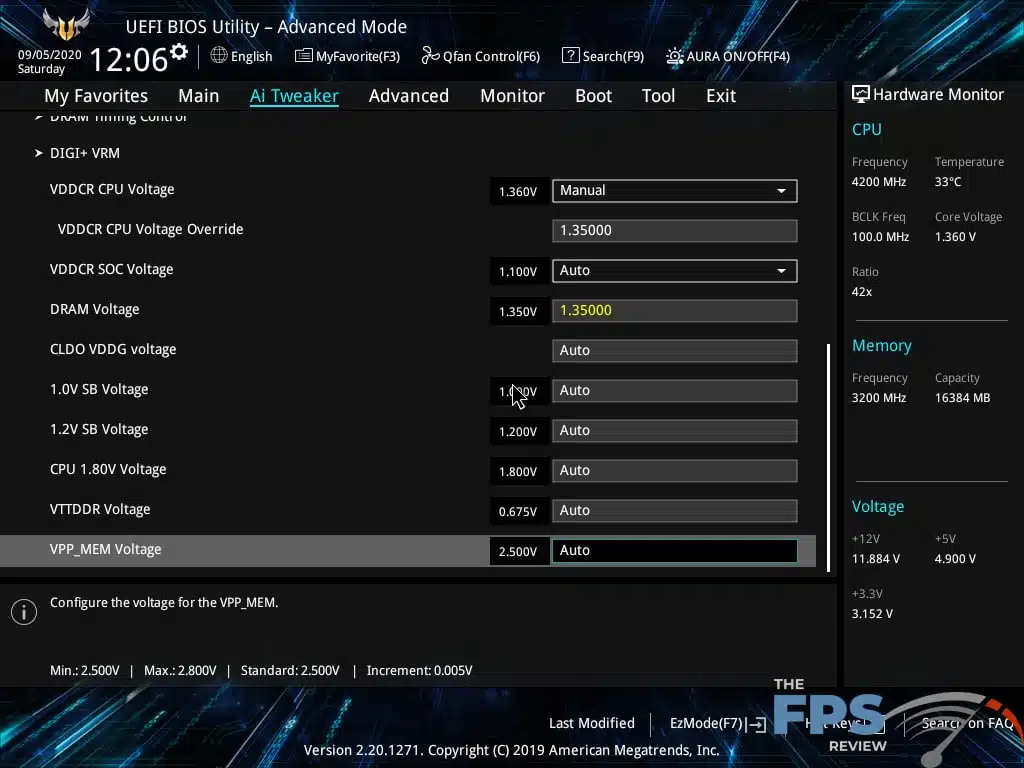This screenshot has height=768, width=1024.
Task: Expand the DRAM Timing Control item
Action: click(111, 117)
